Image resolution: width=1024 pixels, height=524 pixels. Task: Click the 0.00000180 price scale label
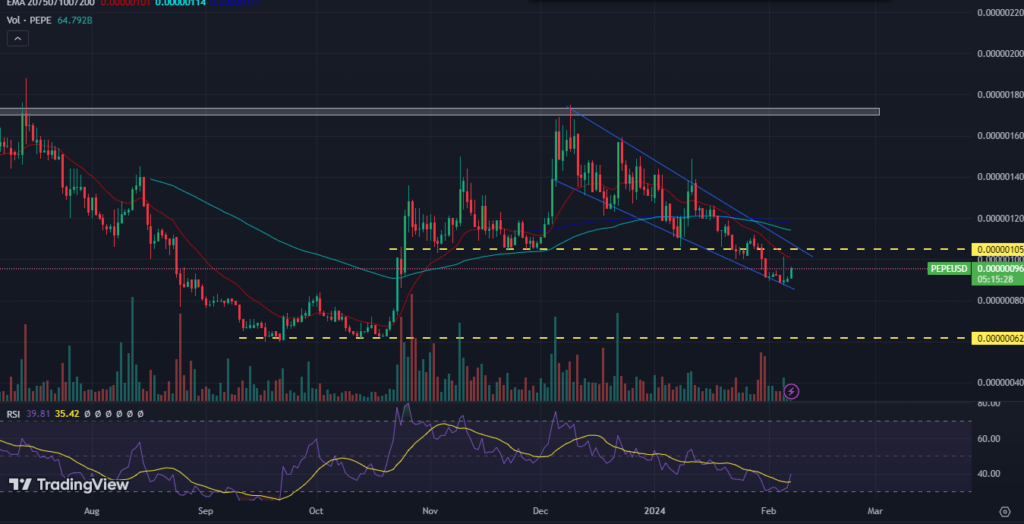tap(1000, 95)
